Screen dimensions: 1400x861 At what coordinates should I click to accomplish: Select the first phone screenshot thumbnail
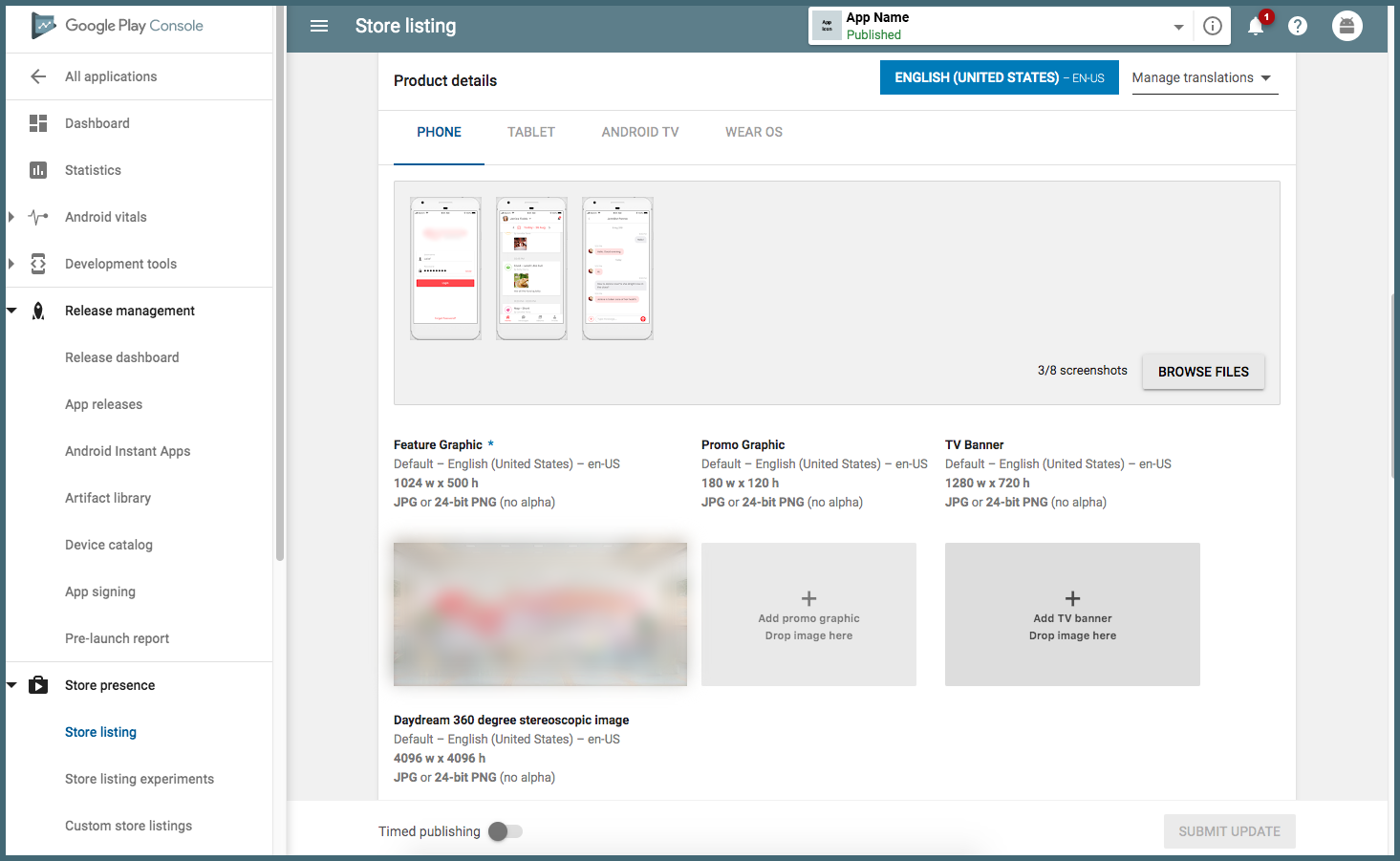[445, 269]
